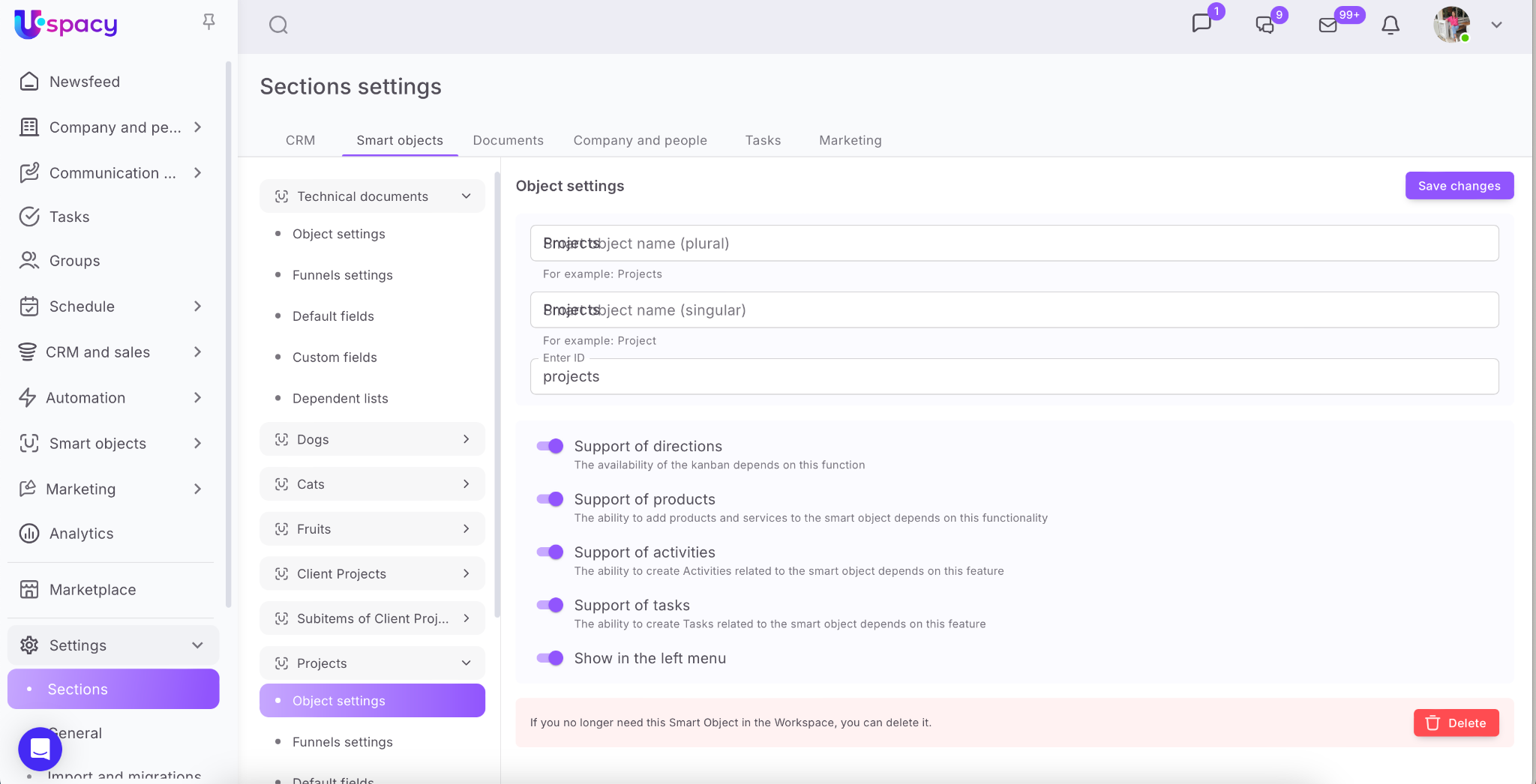Turn off Support of products
This screenshot has width=1536, height=784.
[x=550, y=500]
